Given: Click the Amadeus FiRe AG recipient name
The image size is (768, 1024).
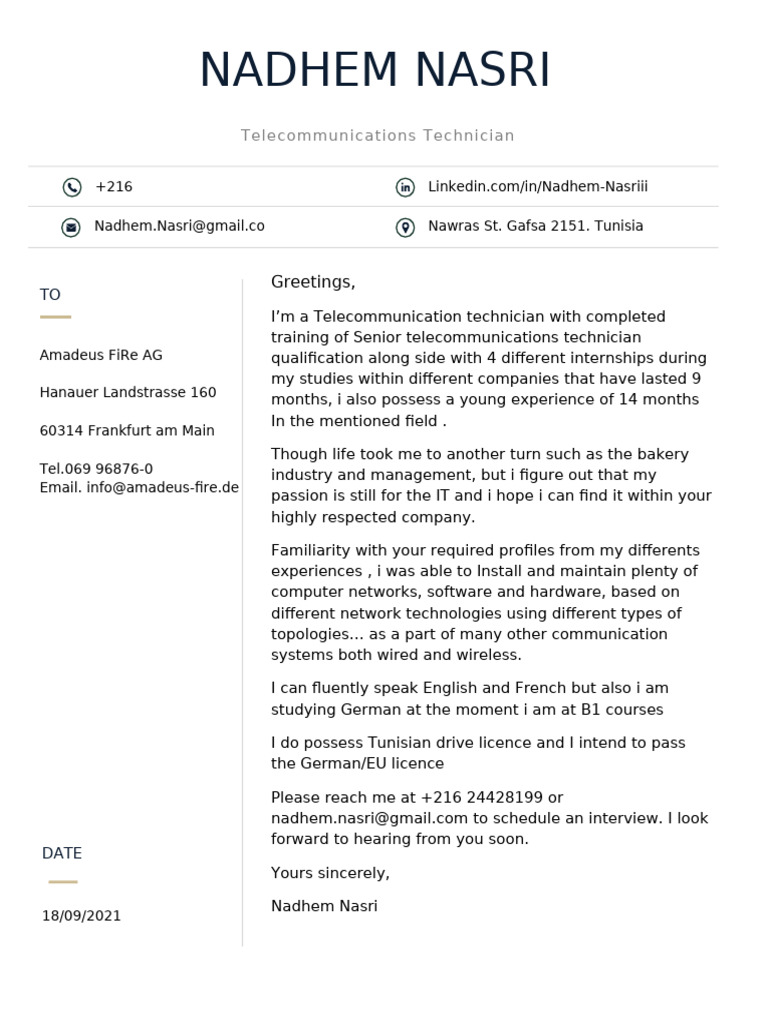Looking at the screenshot, I should 101,355.
